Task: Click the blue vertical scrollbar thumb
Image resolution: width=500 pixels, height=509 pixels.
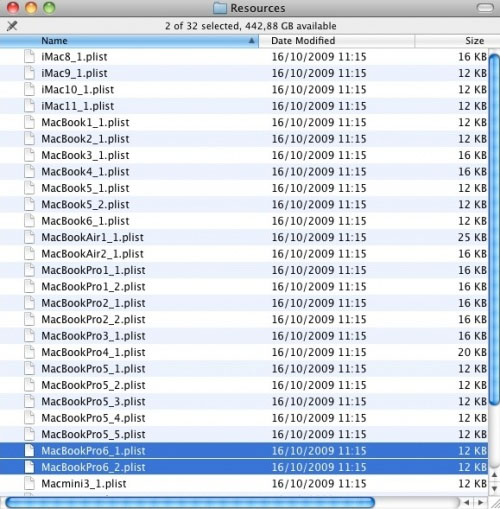Action: pyautogui.click(x=494, y=229)
